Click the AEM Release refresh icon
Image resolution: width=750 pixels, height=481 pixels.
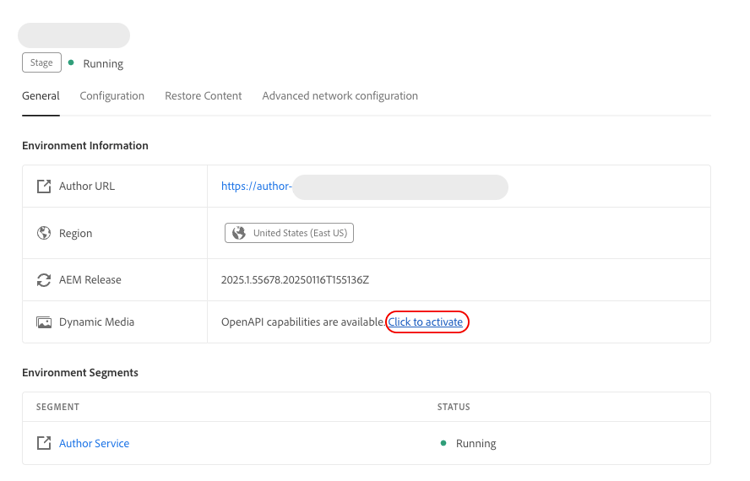point(44,280)
